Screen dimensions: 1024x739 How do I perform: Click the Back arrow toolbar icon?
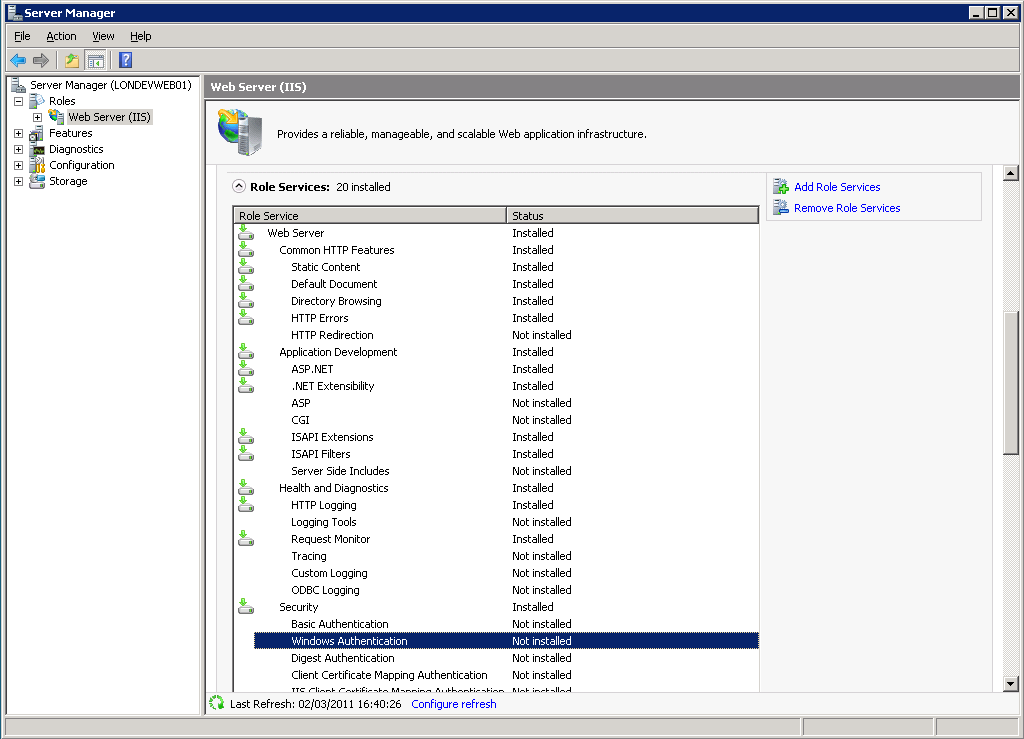pyautogui.click(x=18, y=61)
